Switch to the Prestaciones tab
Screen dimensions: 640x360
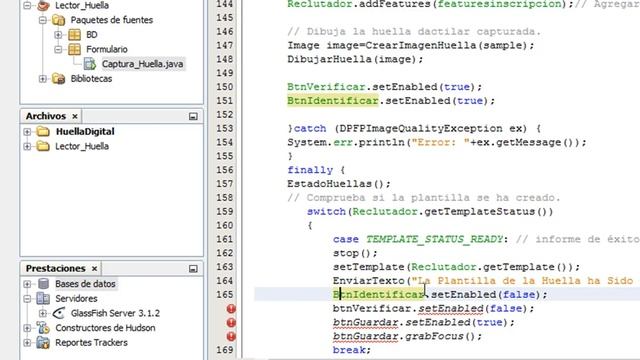pyautogui.click(x=56, y=269)
